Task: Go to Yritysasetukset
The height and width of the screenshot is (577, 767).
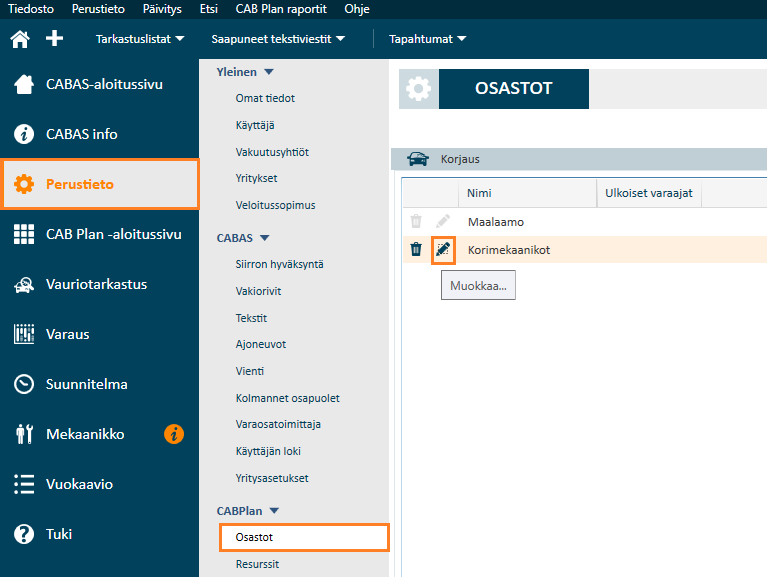Action: tap(272, 478)
